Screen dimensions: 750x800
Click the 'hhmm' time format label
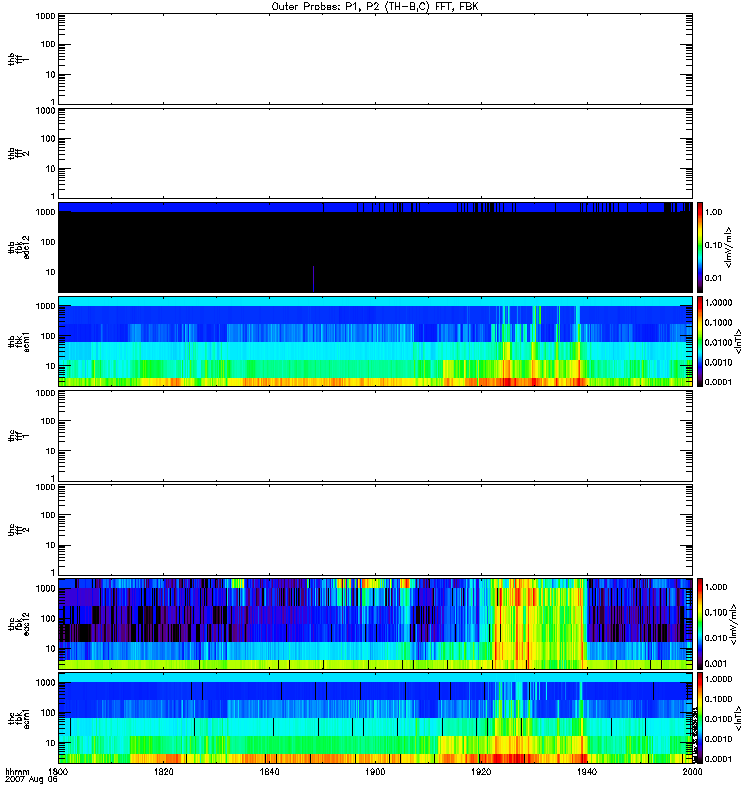click(17, 771)
